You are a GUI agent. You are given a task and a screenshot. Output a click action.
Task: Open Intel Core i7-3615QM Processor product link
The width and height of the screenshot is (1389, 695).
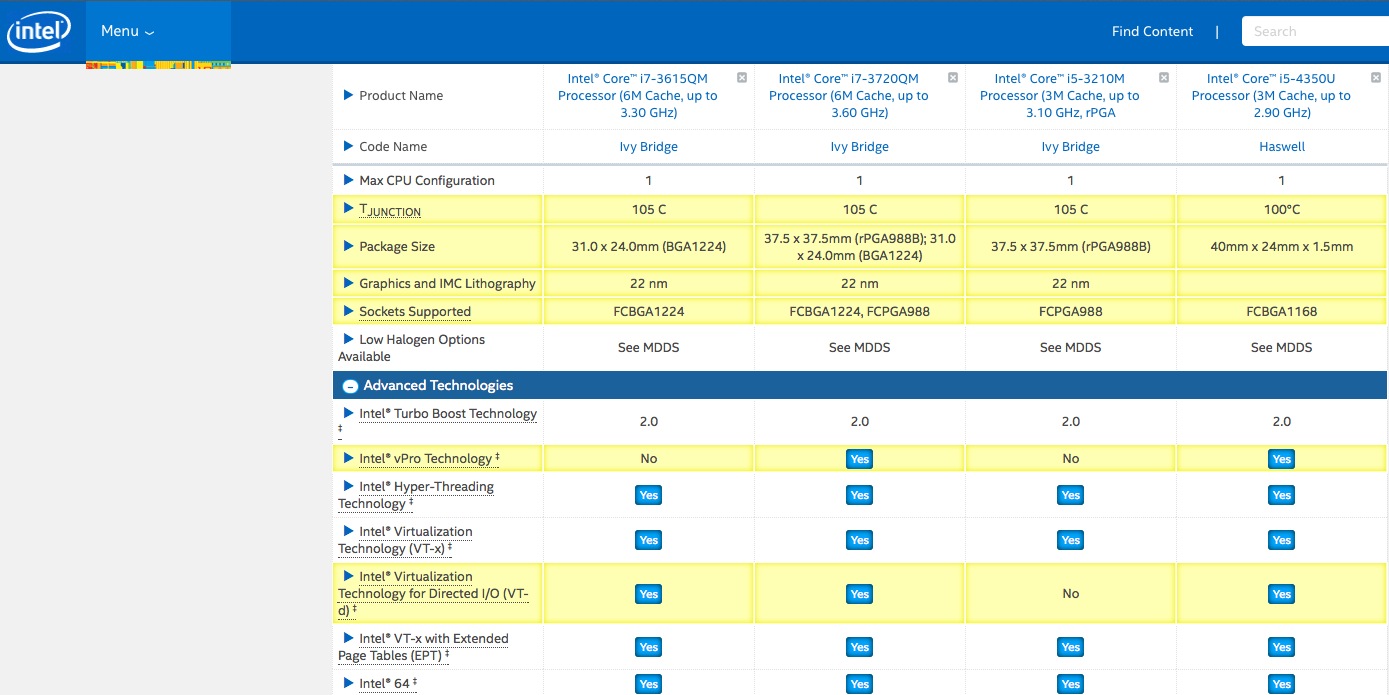click(x=637, y=95)
